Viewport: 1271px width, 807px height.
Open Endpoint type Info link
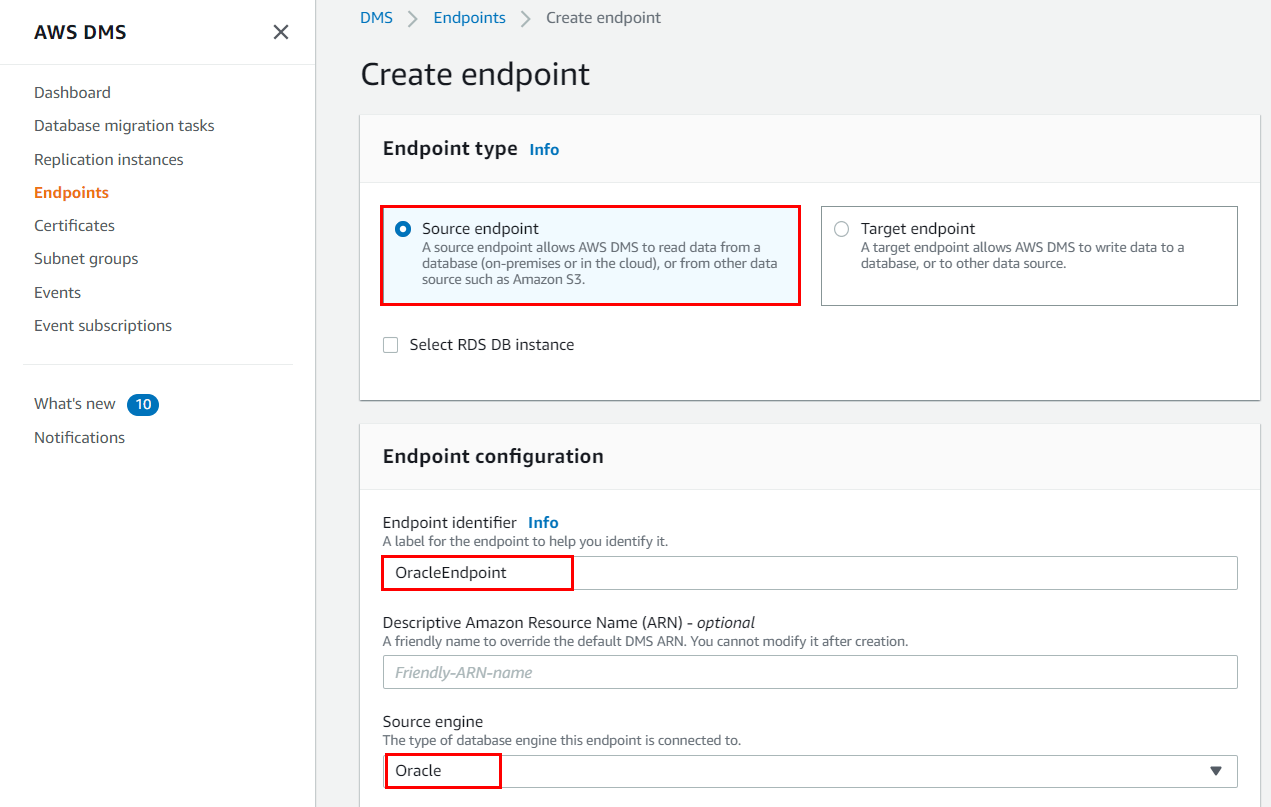[544, 149]
